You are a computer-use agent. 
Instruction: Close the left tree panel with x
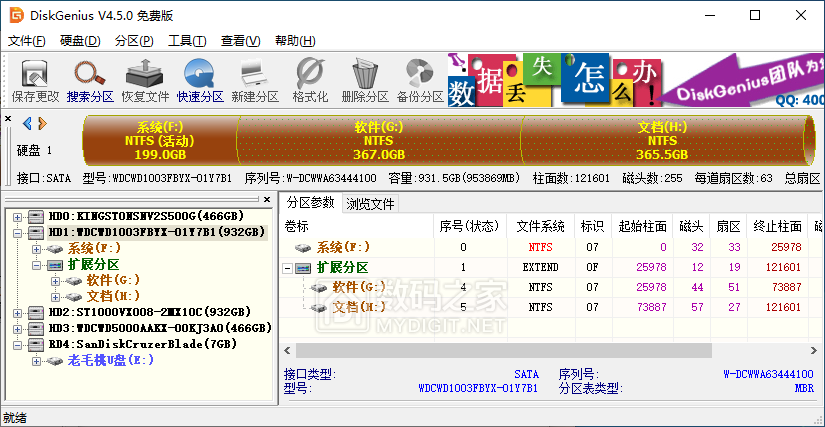(x=267, y=199)
